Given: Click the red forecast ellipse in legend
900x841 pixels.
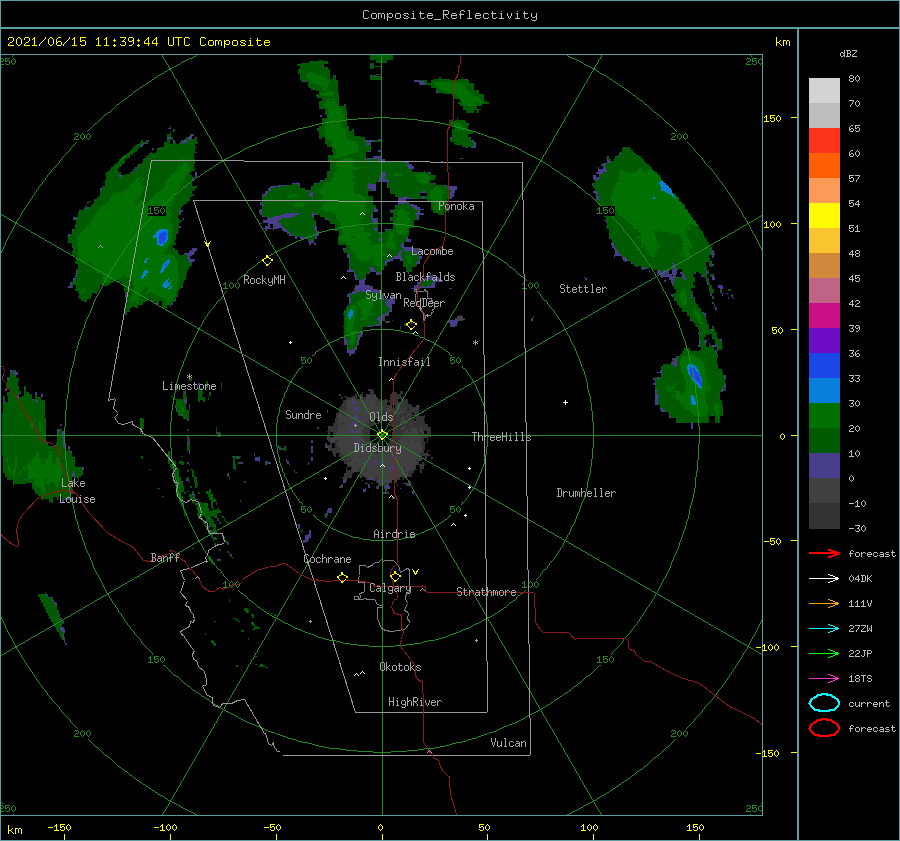Looking at the screenshot, I should (824, 728).
